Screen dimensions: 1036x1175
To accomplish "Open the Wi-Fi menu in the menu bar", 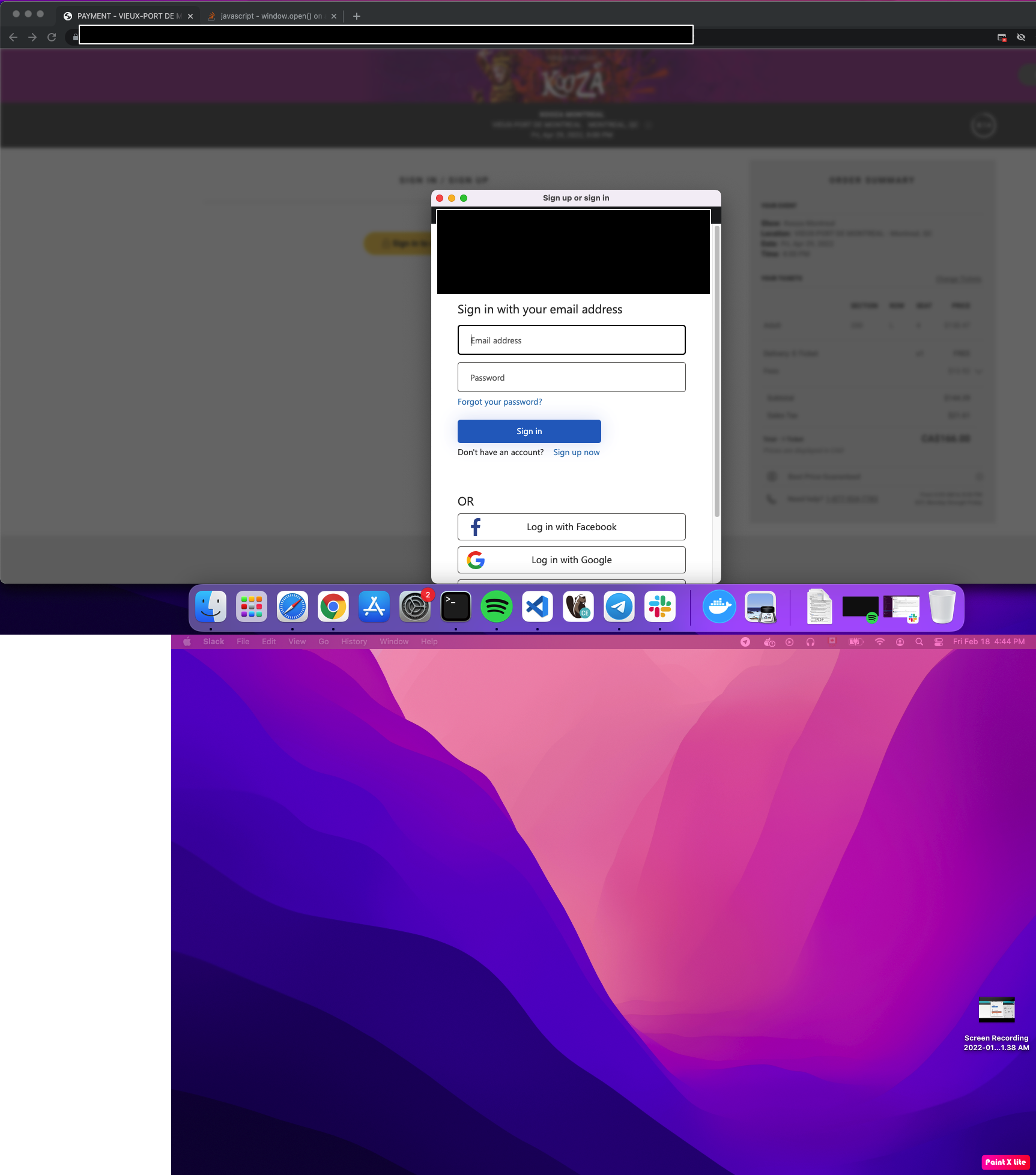I will point(880,641).
